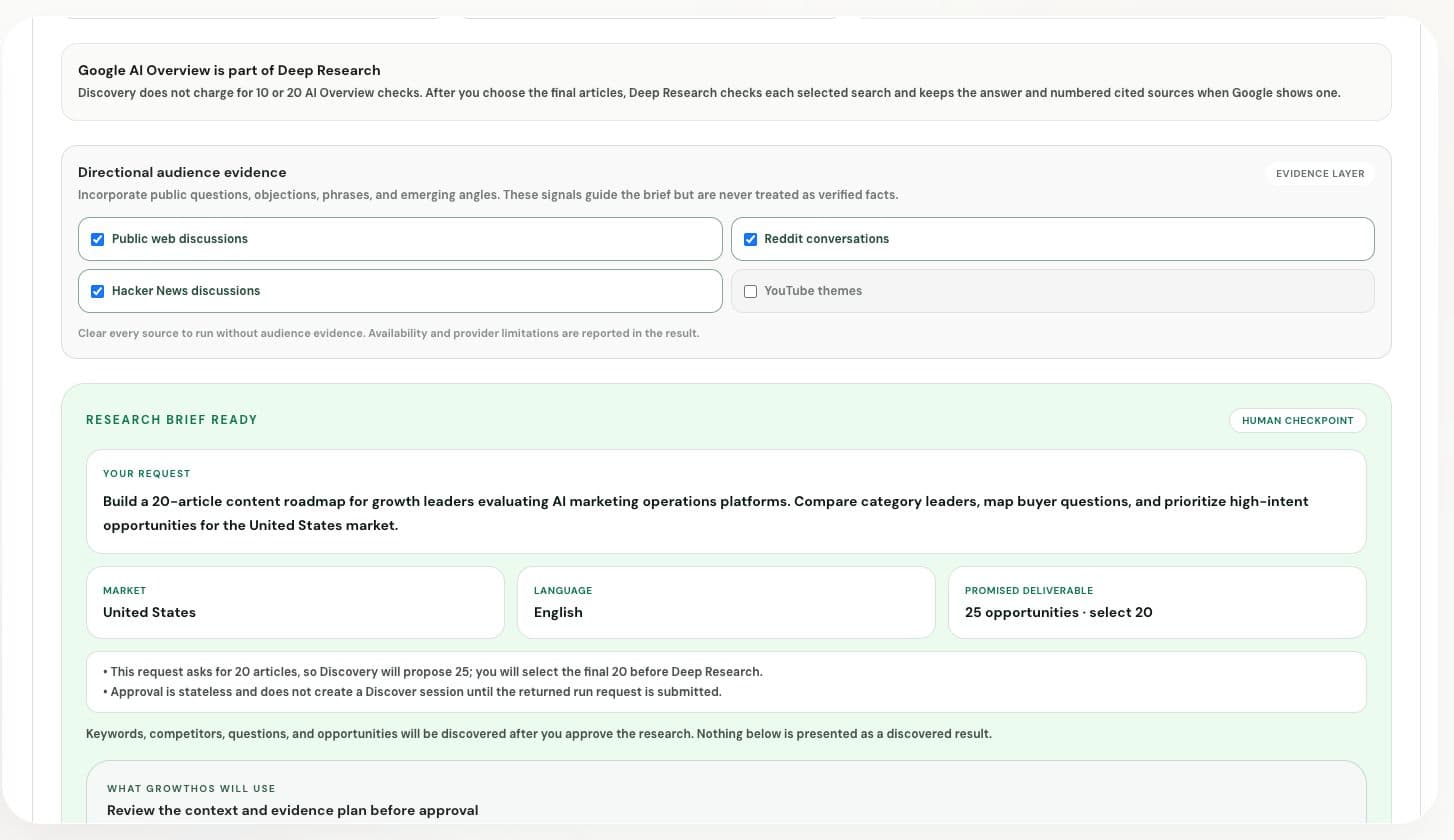This screenshot has height=840, width=1454.
Task: Click the 'MARKET' label
Action: click(x=124, y=590)
